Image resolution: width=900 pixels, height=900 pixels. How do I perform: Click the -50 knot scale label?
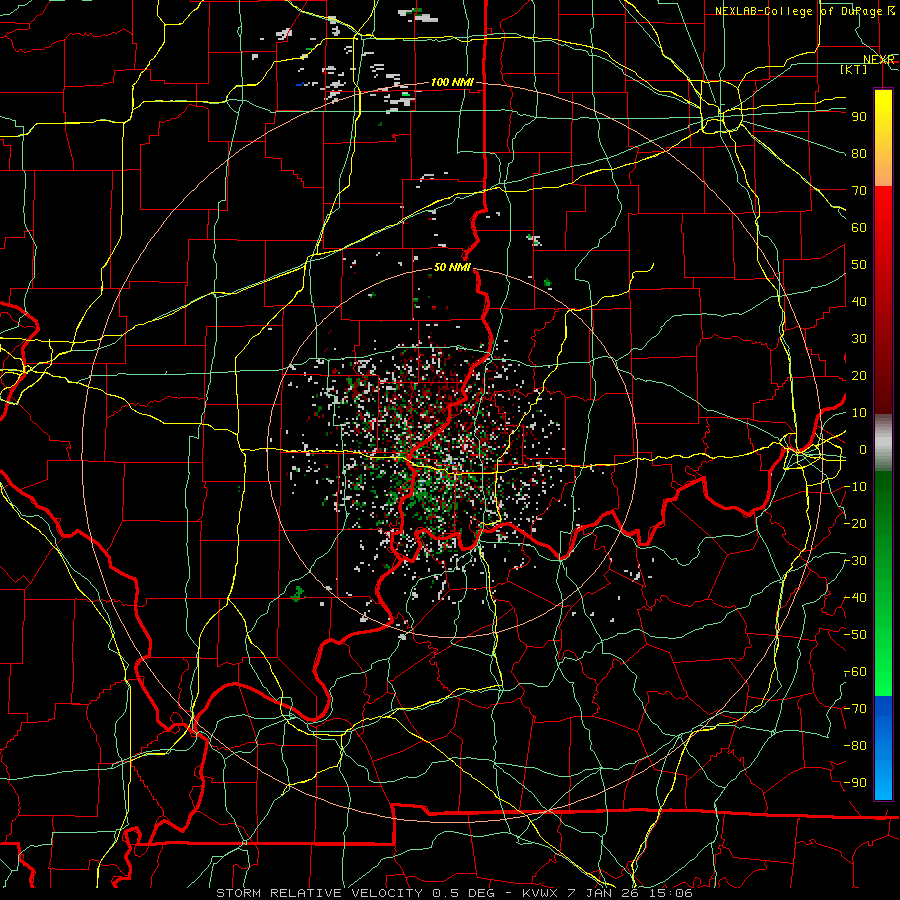click(856, 635)
